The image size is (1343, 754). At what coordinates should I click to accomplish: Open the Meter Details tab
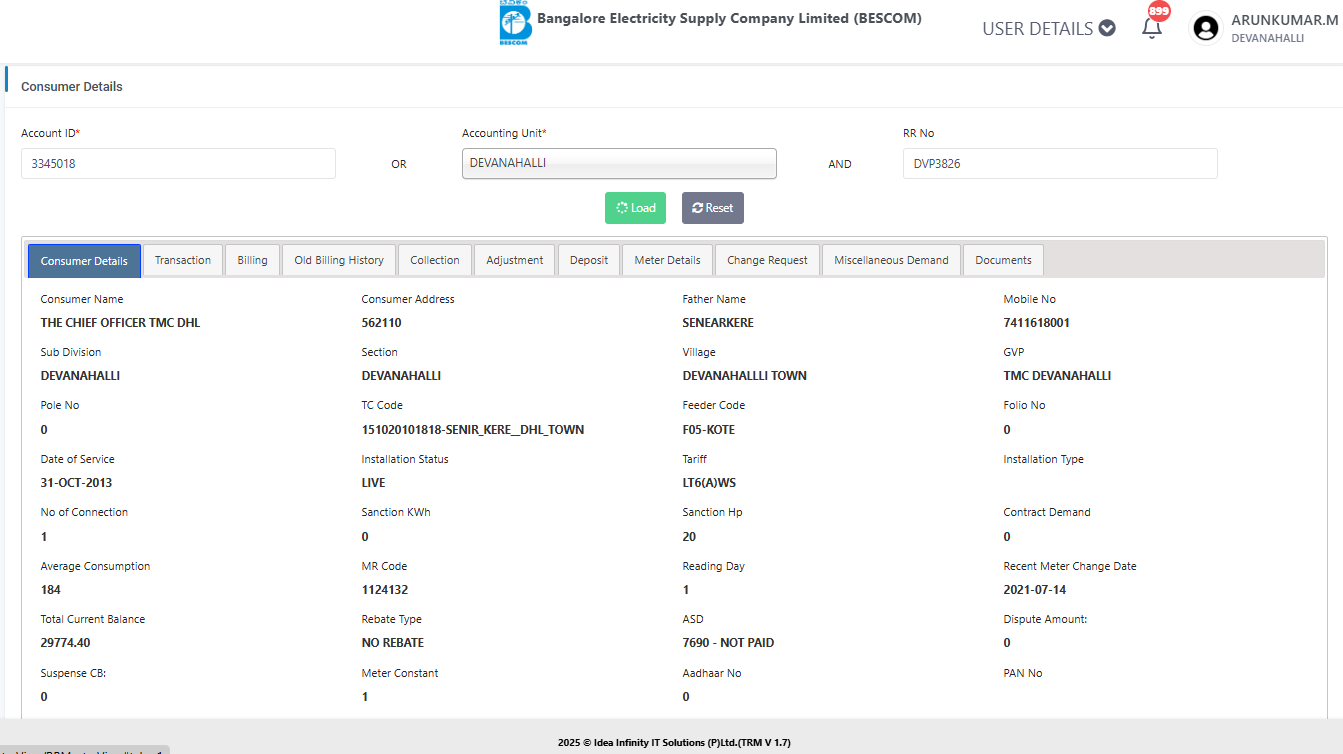tap(668, 260)
